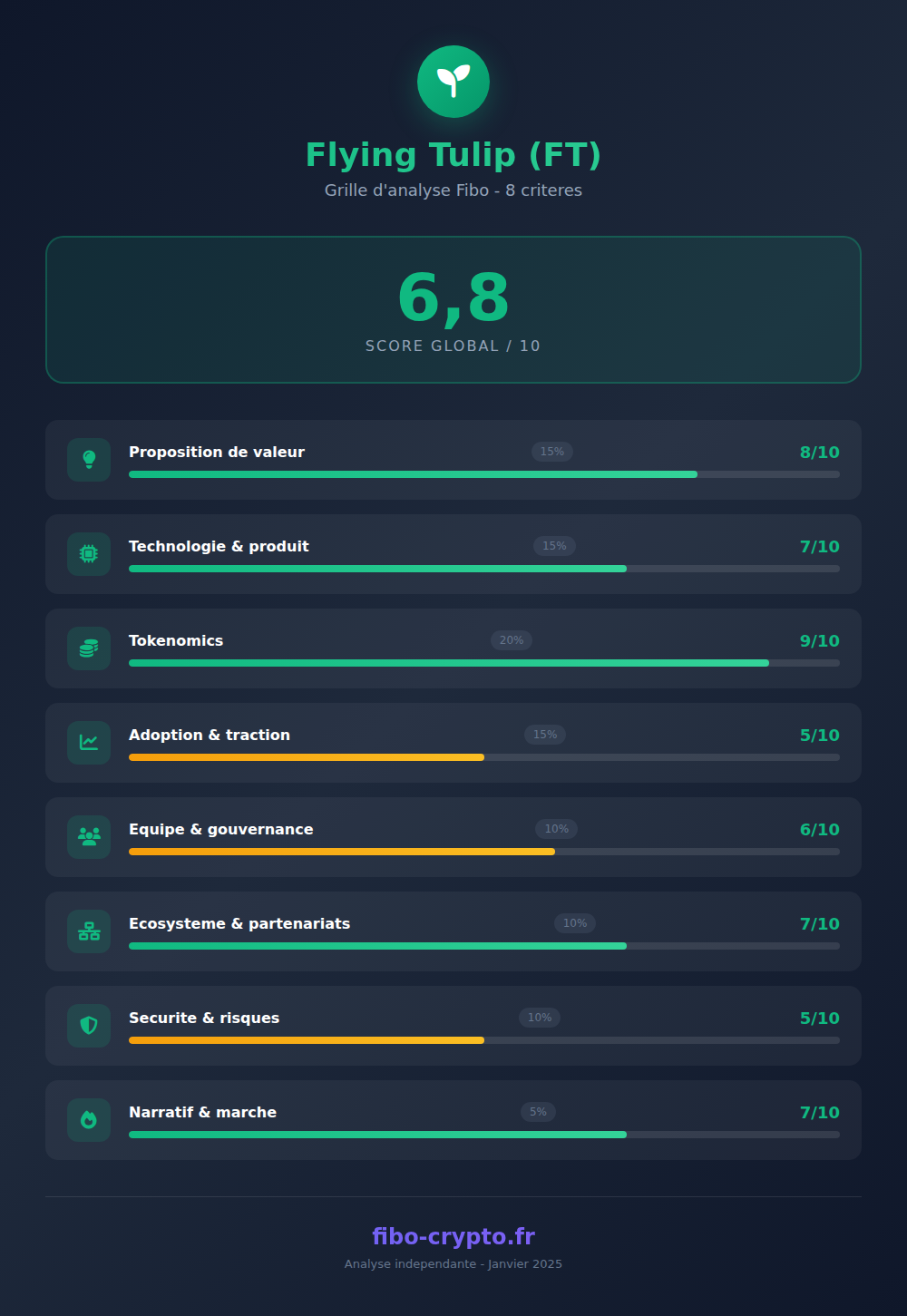Click the 8/10 score for Proposition de valeur
Viewport: 907px width, 1316px height.
point(819,453)
